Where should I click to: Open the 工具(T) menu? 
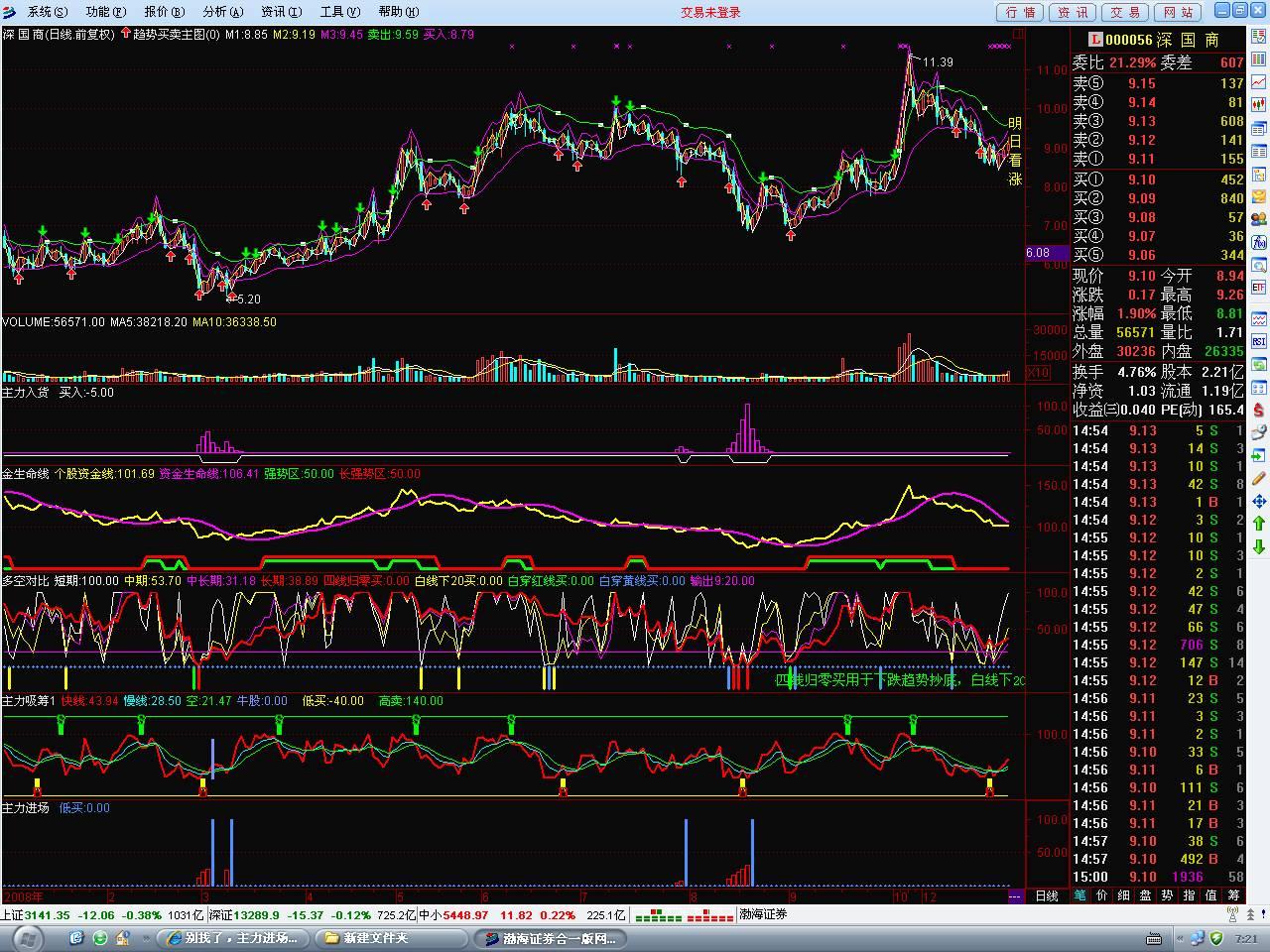[x=339, y=12]
